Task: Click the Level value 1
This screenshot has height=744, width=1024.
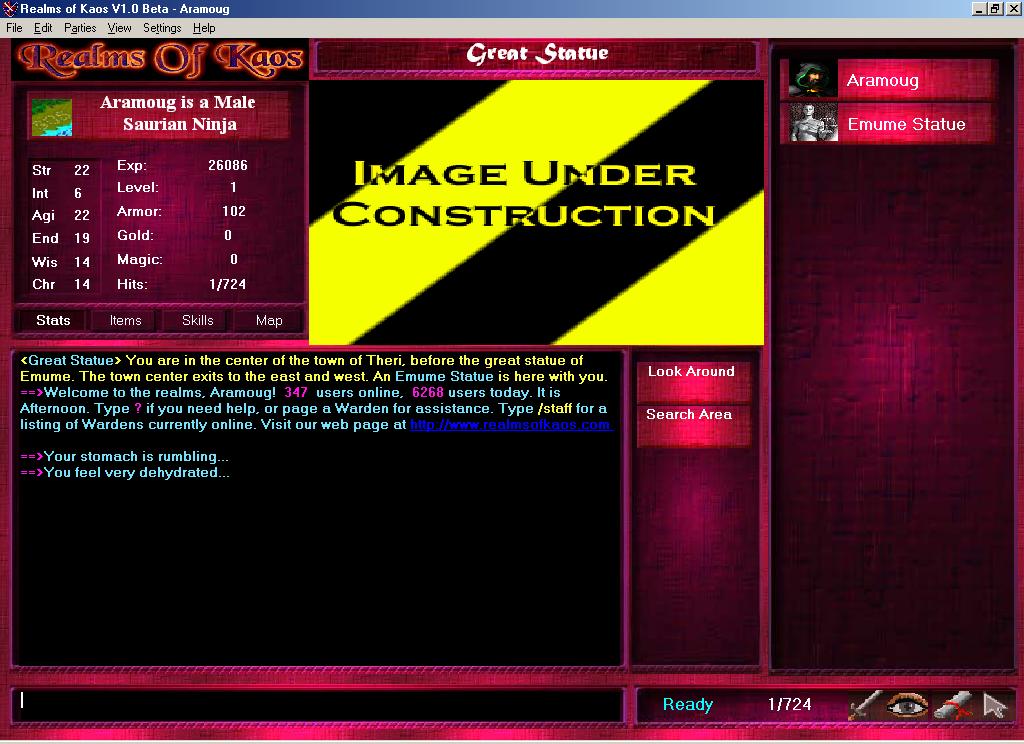Action: point(234,187)
